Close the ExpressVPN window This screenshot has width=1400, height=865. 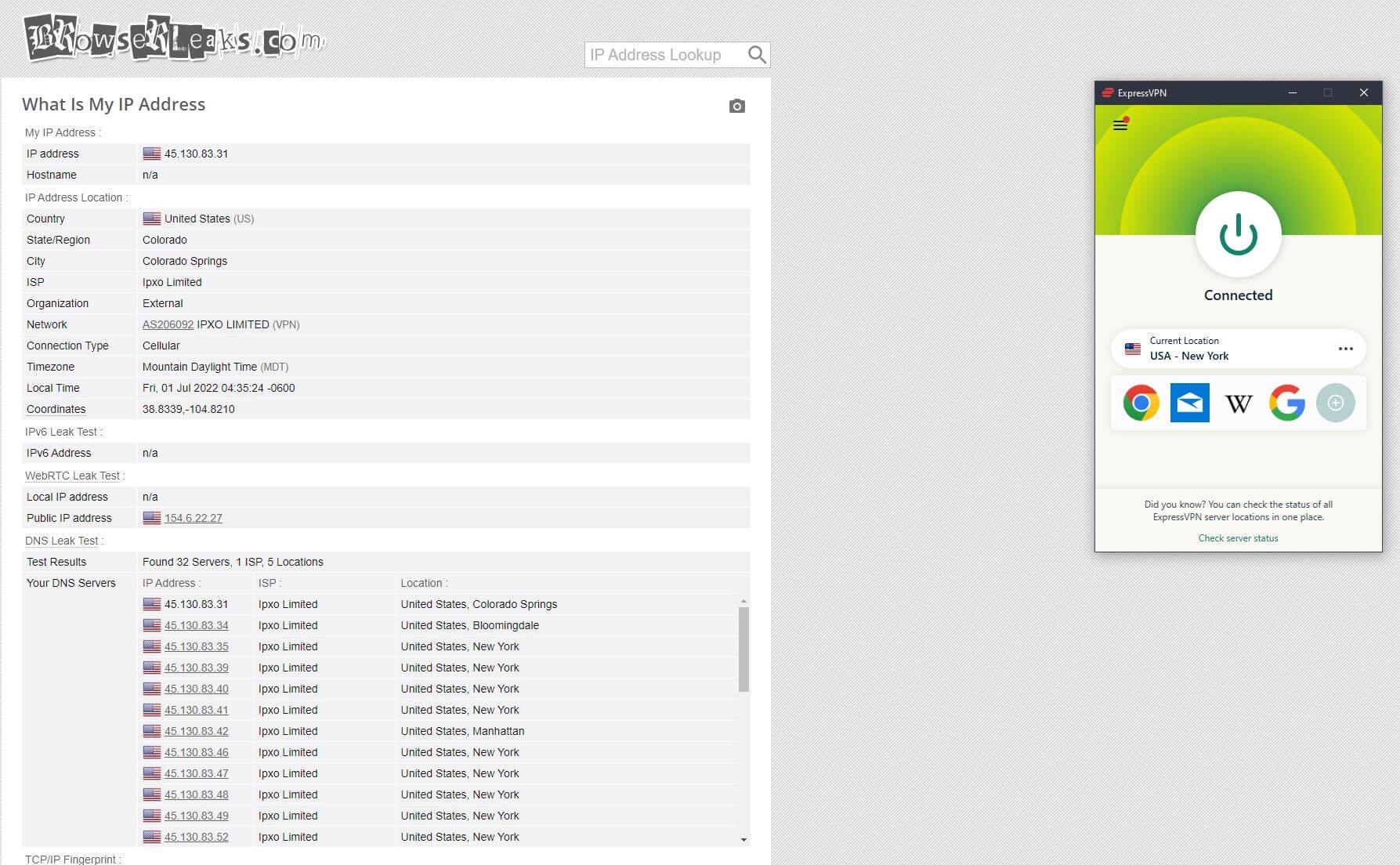(1363, 92)
